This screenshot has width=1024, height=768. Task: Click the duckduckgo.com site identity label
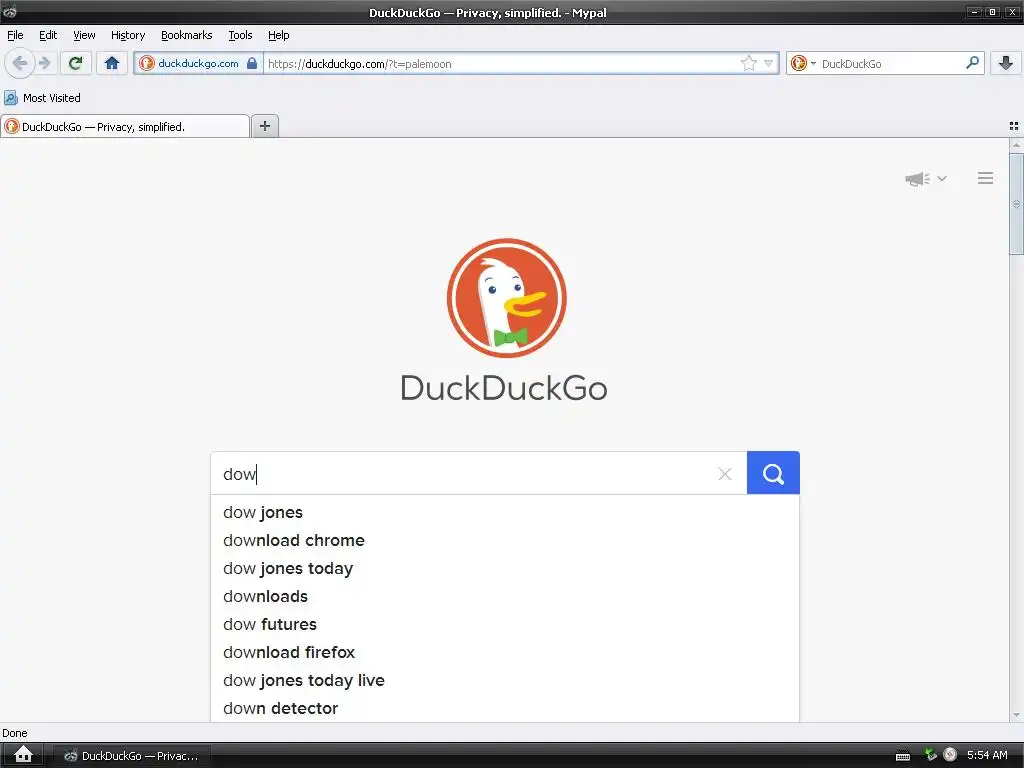point(198,63)
